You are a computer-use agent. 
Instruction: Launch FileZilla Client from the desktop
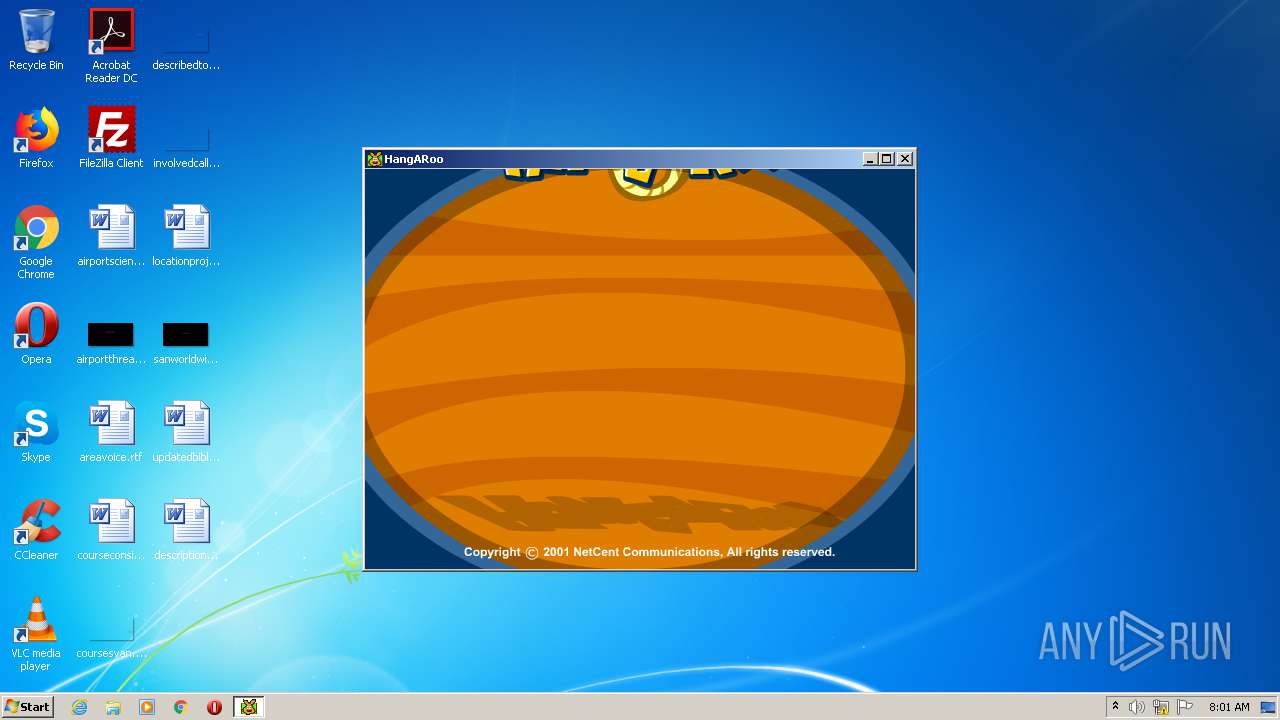click(111, 138)
